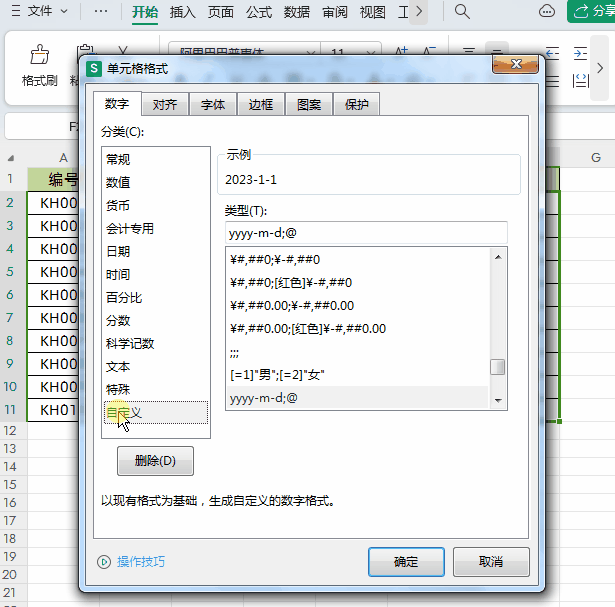Open the font size dropdown
Screen dimensions: 615x607
pyautogui.click(x=370, y=51)
